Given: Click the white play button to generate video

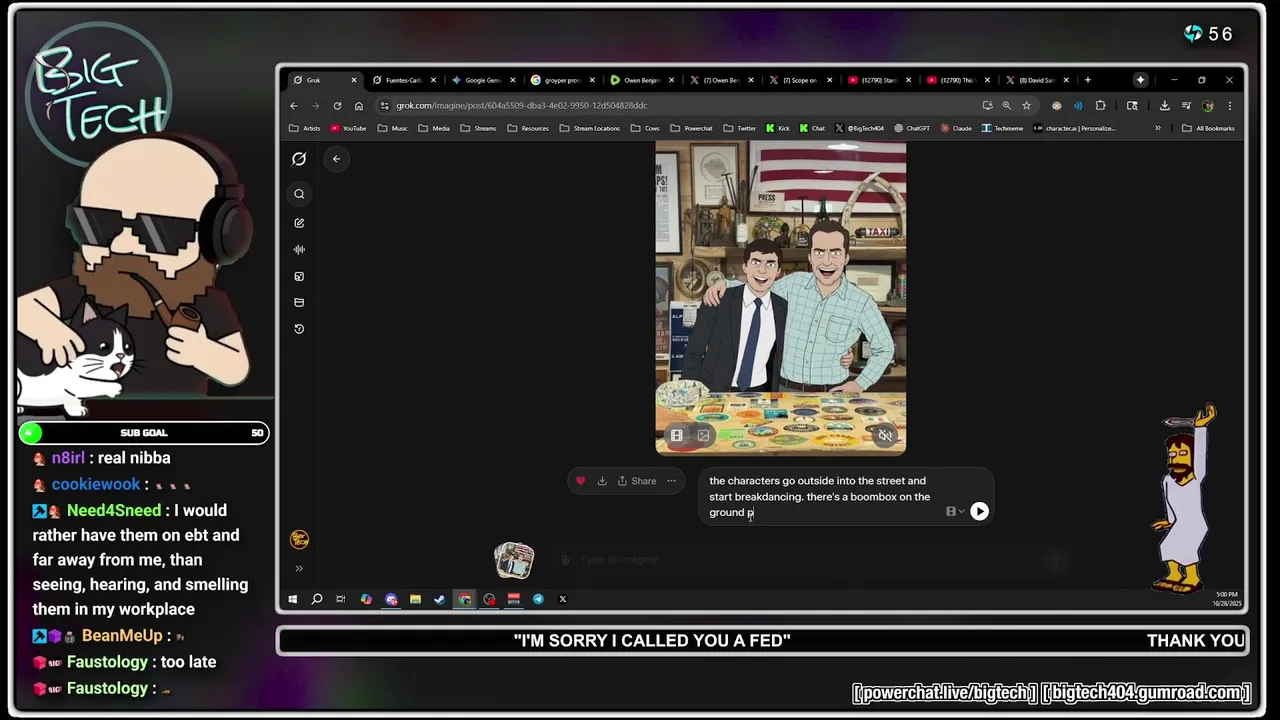Looking at the screenshot, I should tap(979, 511).
